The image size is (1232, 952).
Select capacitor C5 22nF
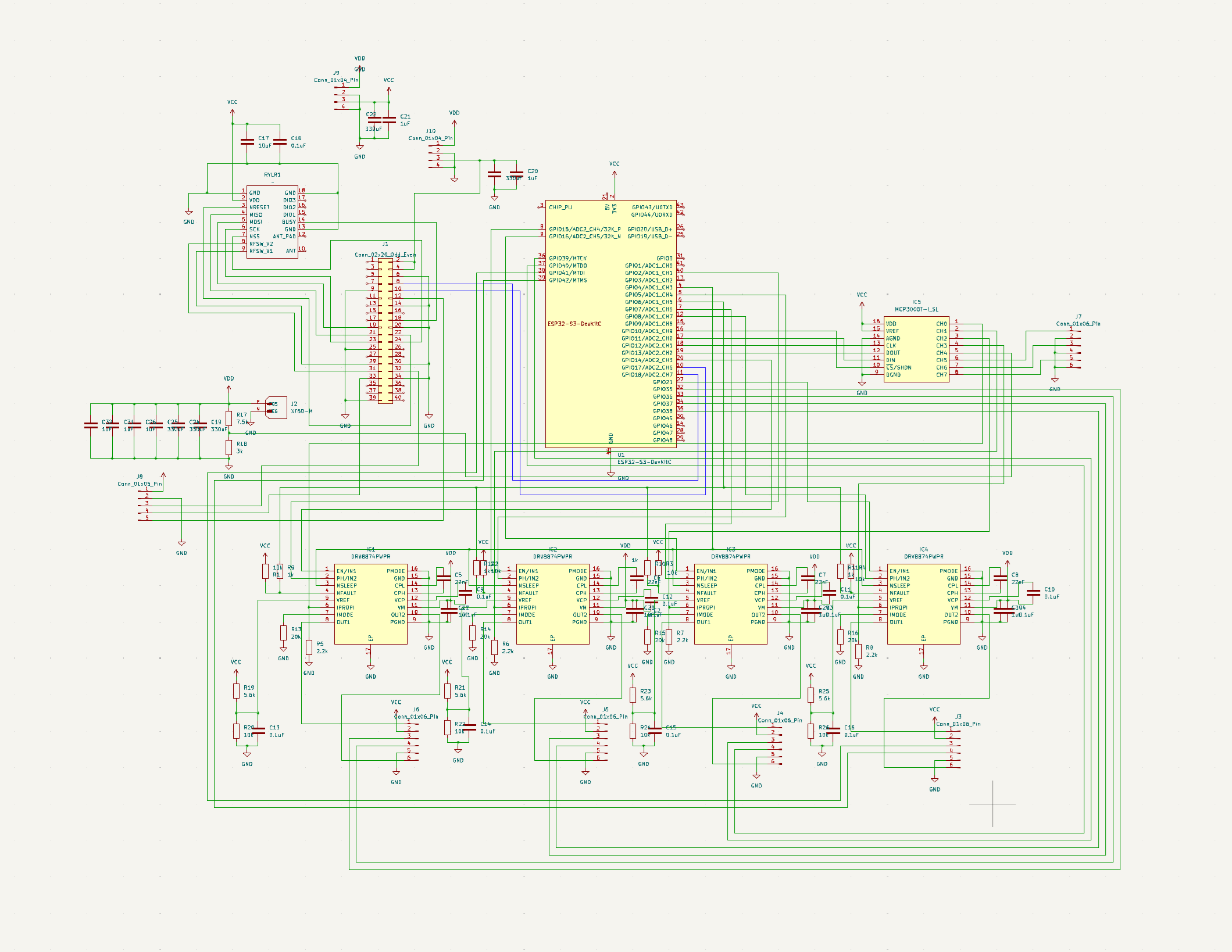coord(444,578)
